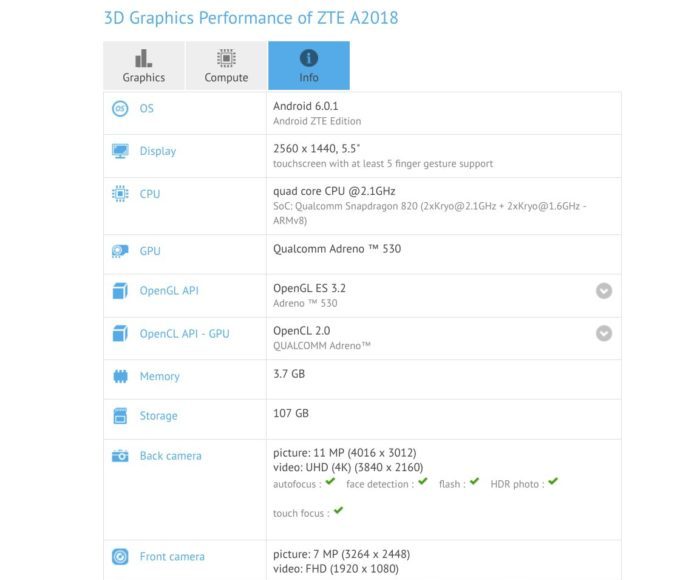Viewport: 680px width, 580px height.
Task: Click the touch focus green checkmark
Action: (x=339, y=510)
